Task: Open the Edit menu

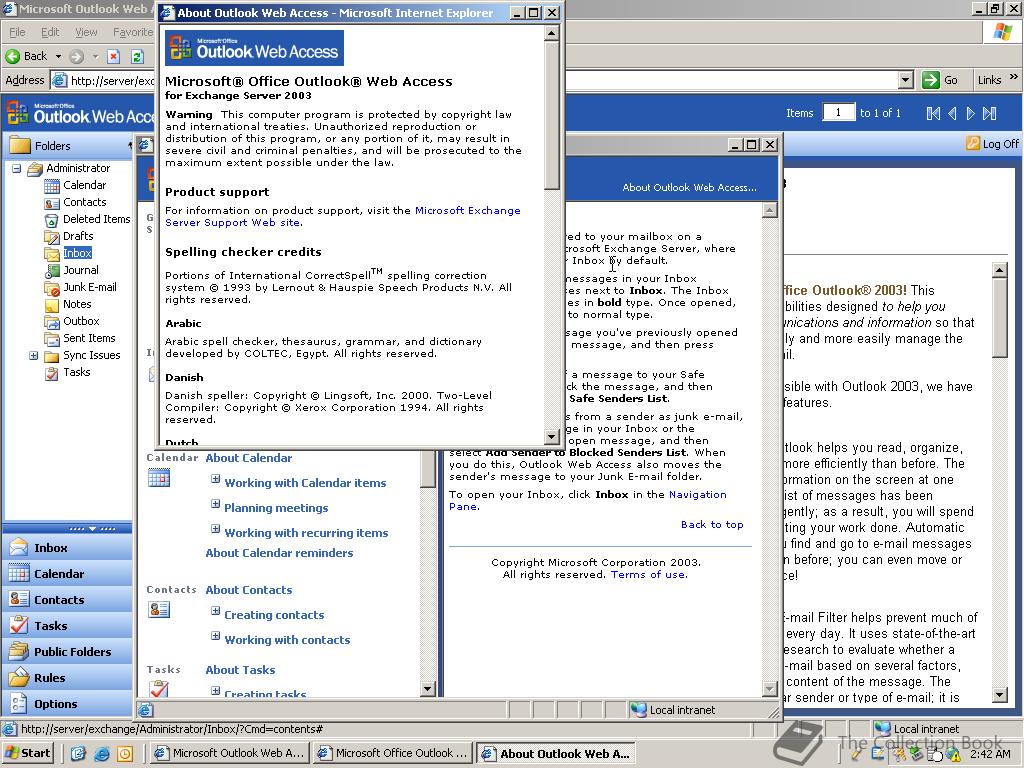Action: 50,32
